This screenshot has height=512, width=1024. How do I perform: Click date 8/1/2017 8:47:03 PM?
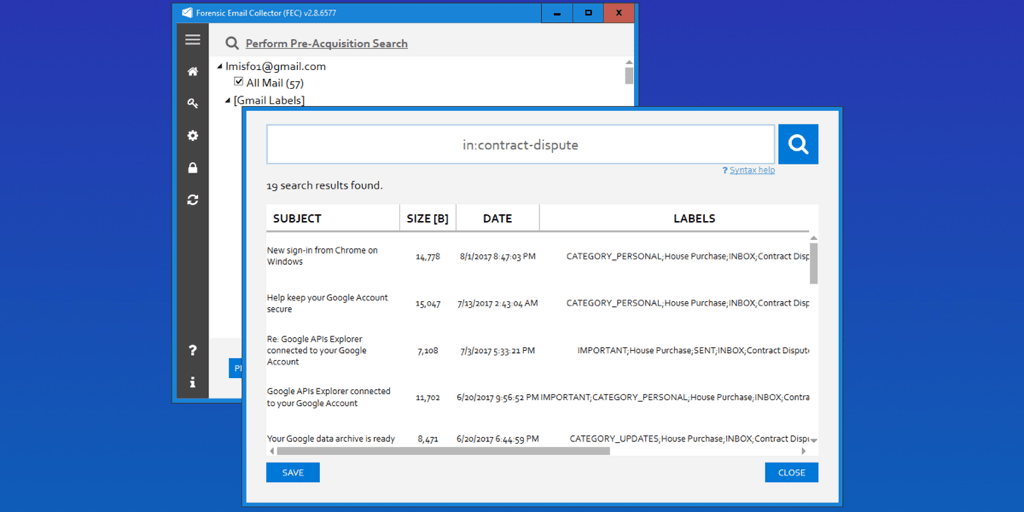498,256
